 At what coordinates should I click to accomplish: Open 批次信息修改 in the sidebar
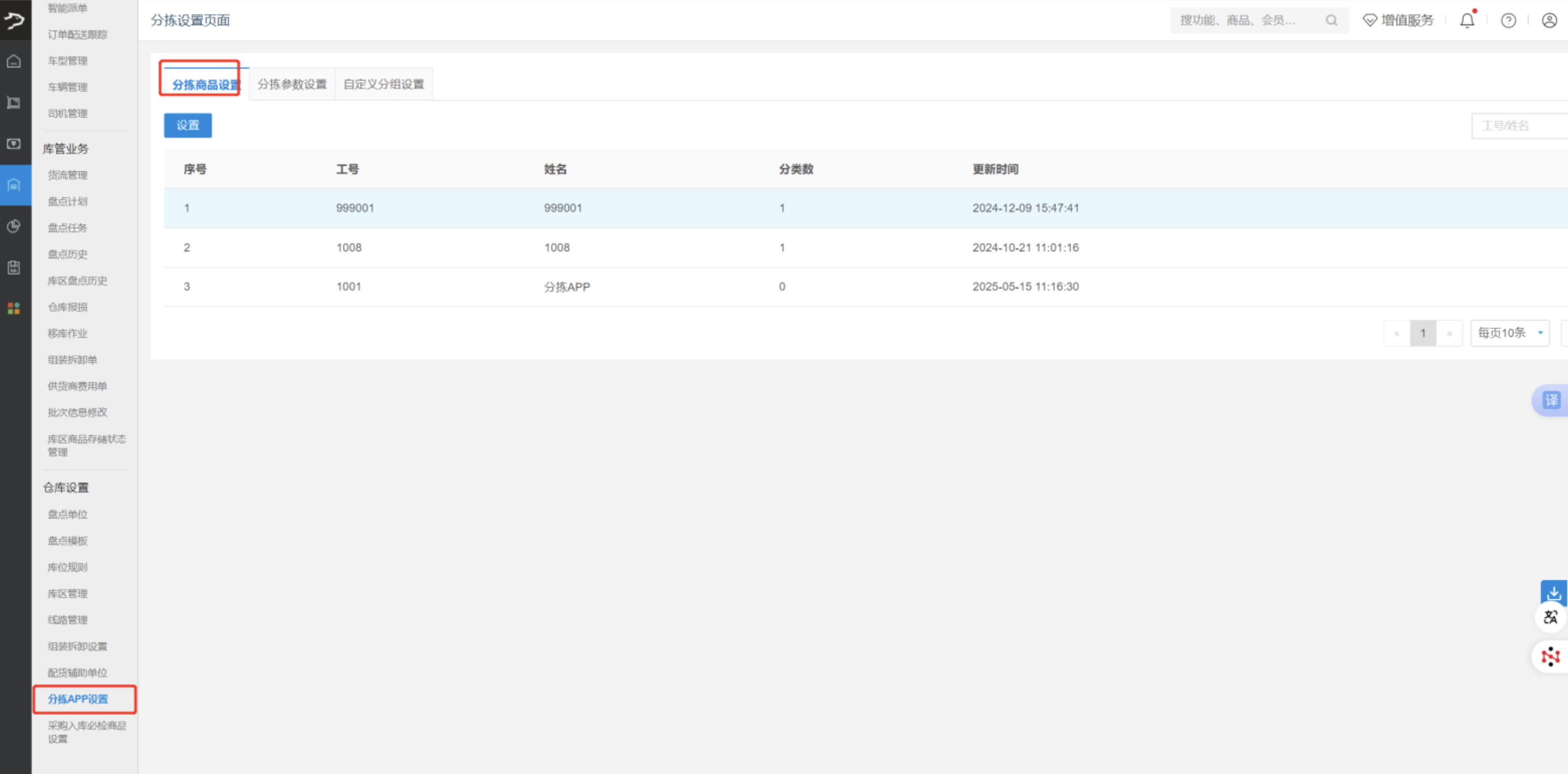coord(77,413)
